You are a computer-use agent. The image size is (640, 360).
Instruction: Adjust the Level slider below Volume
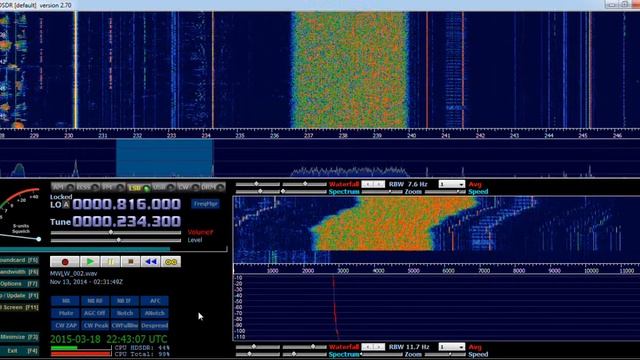116,240
